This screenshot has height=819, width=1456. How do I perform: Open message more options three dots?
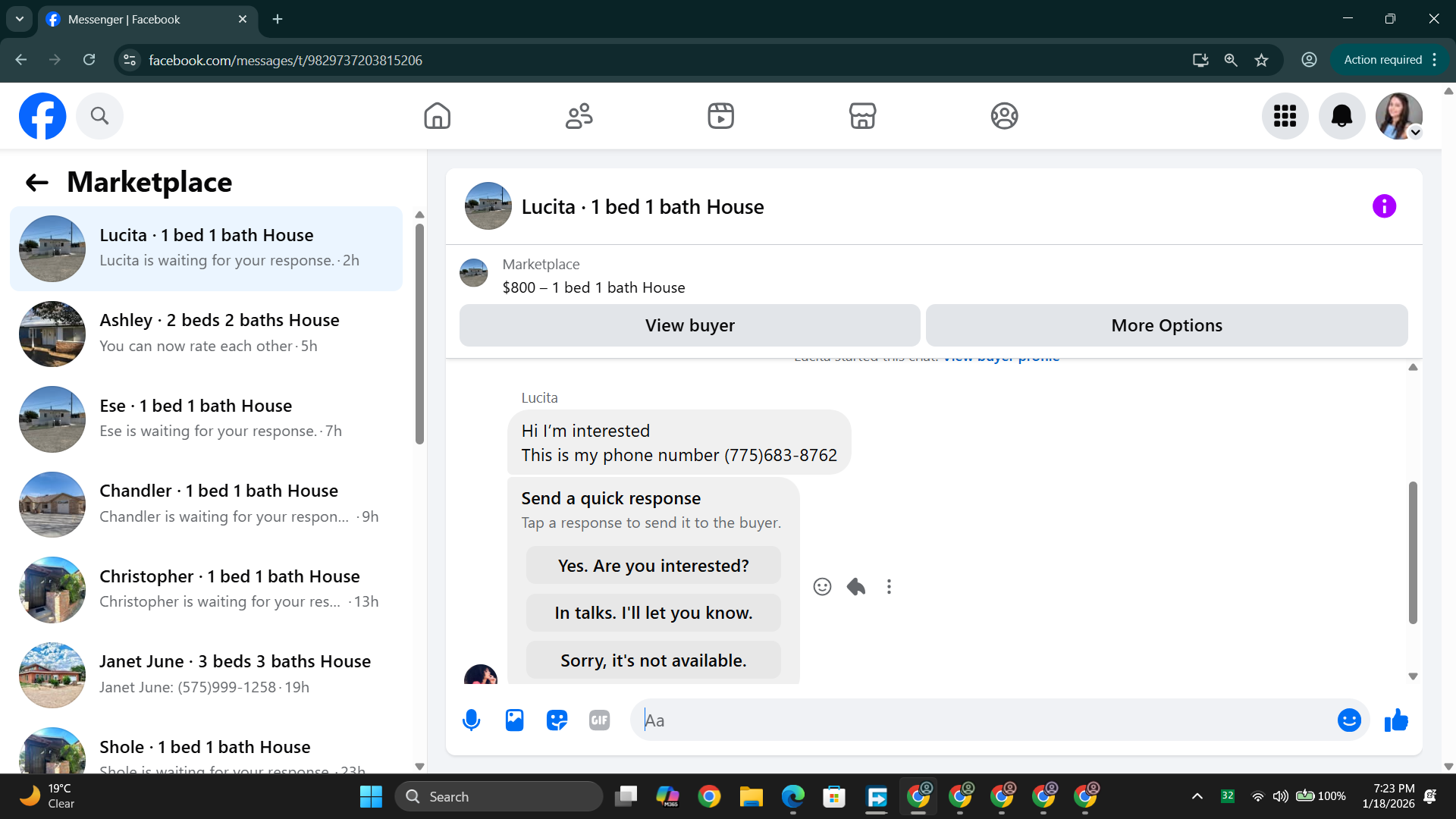pos(889,587)
